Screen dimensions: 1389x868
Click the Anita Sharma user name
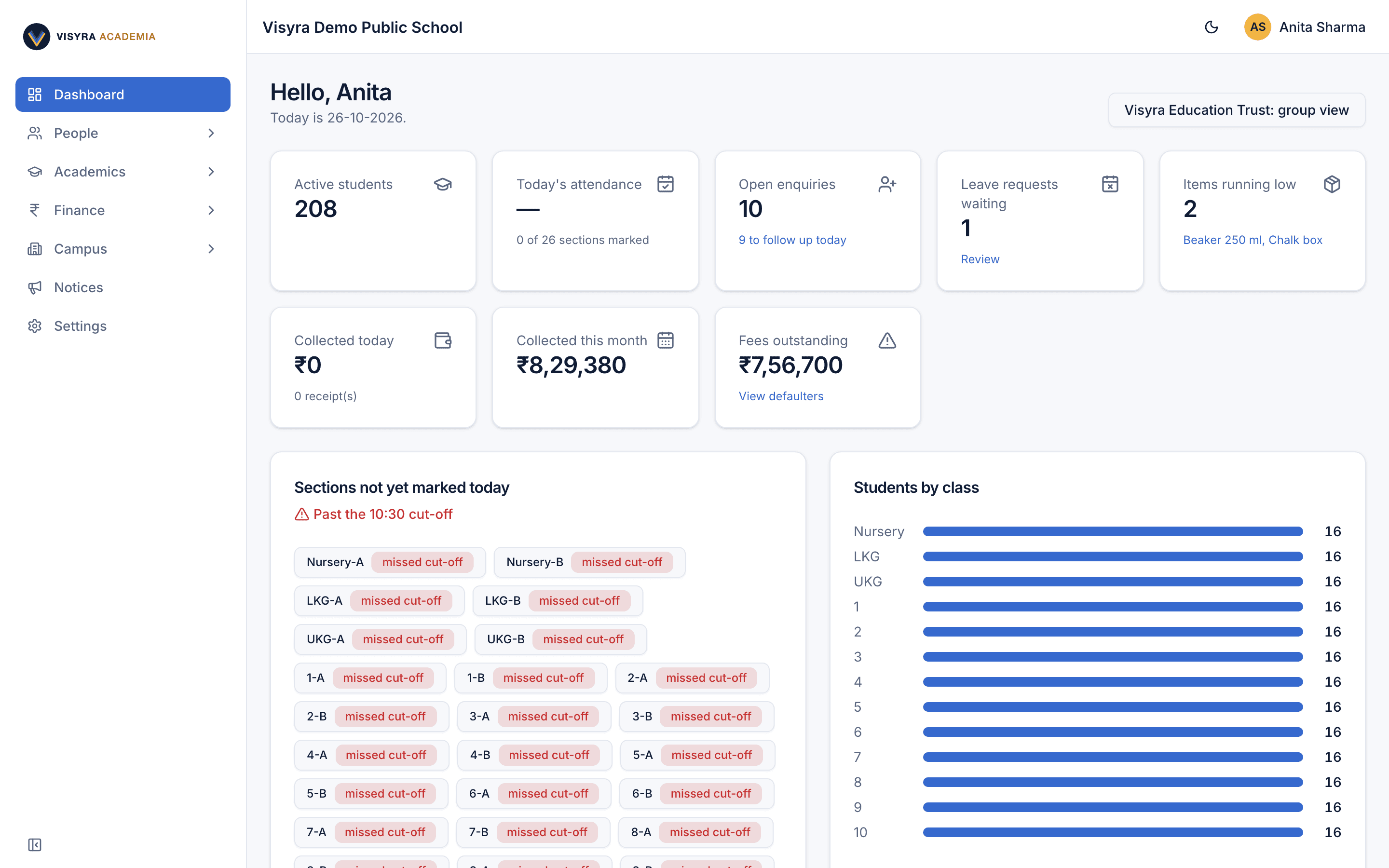(1322, 27)
